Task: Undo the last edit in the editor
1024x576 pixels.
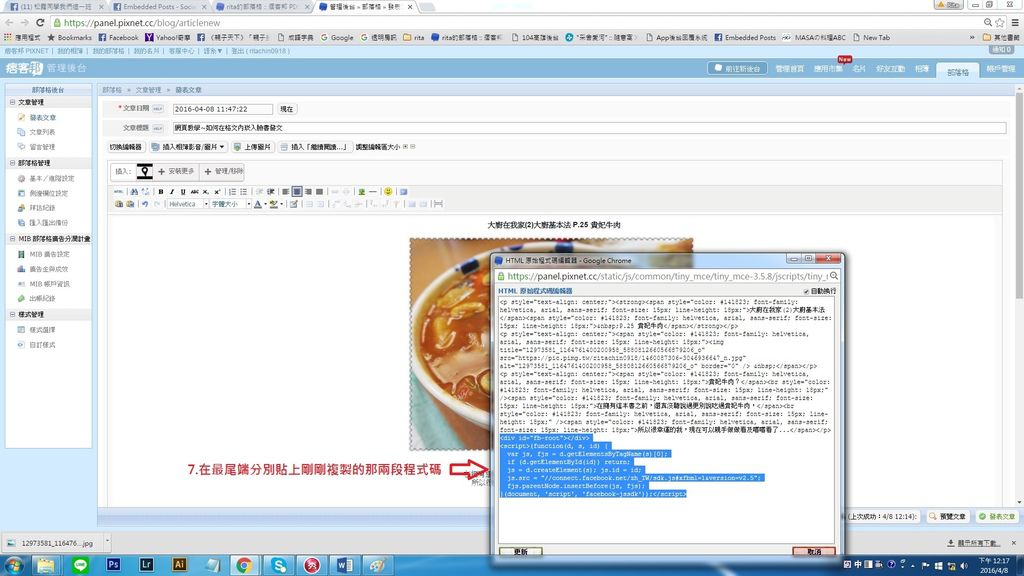Action: tap(145, 204)
